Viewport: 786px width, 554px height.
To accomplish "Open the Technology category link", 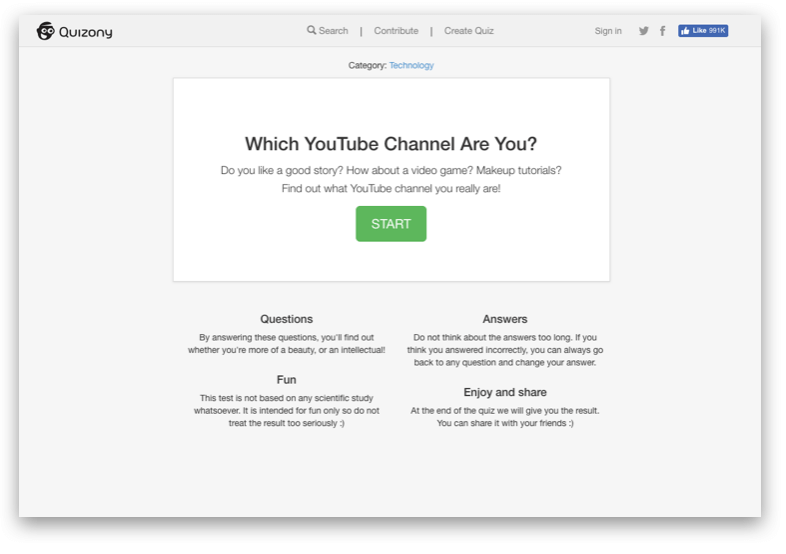I will [x=412, y=65].
